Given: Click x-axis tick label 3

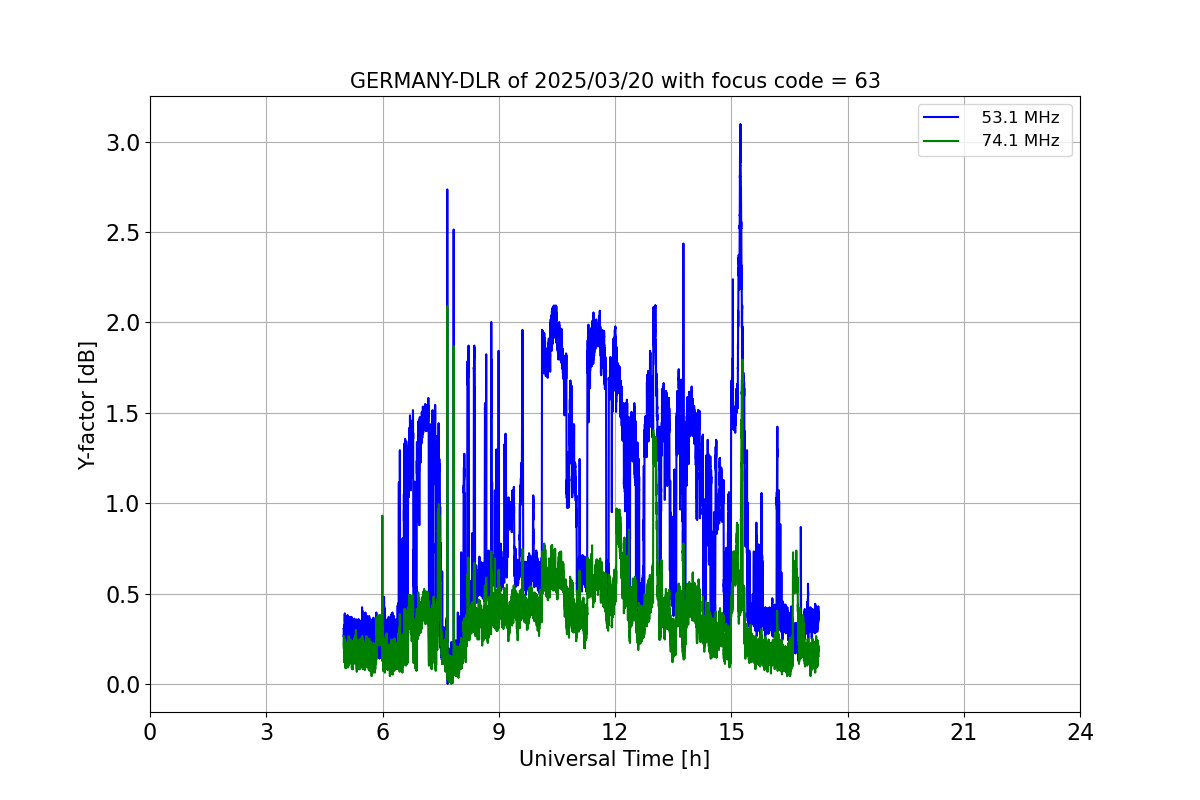Looking at the screenshot, I should [x=266, y=732].
